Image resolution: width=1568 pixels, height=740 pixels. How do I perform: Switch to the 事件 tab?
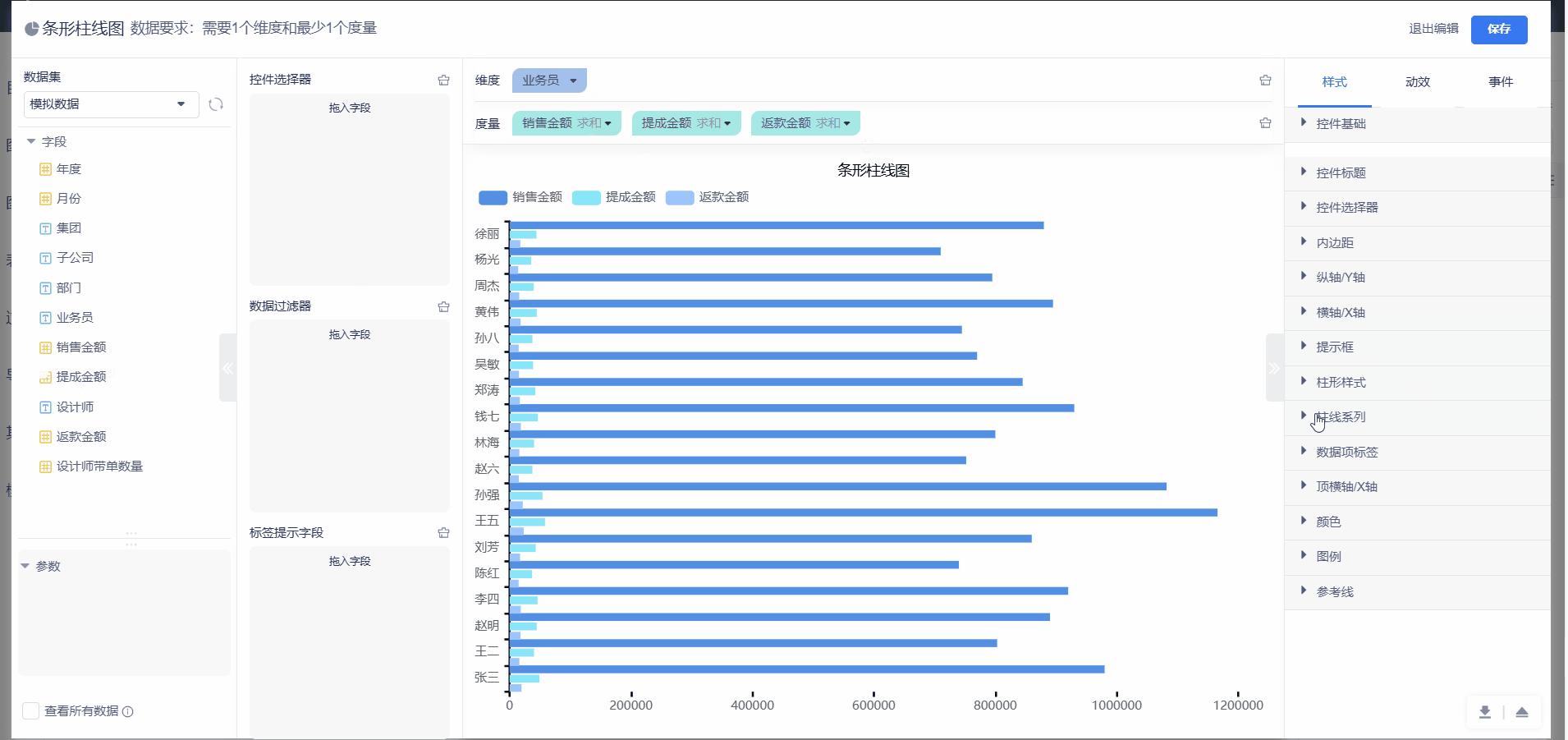[1501, 82]
